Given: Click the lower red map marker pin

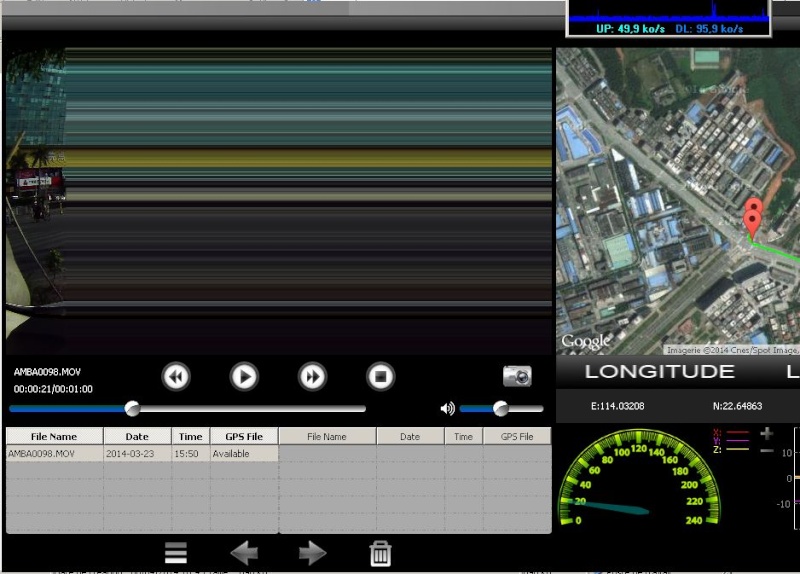Looking at the screenshot, I should click(752, 223).
